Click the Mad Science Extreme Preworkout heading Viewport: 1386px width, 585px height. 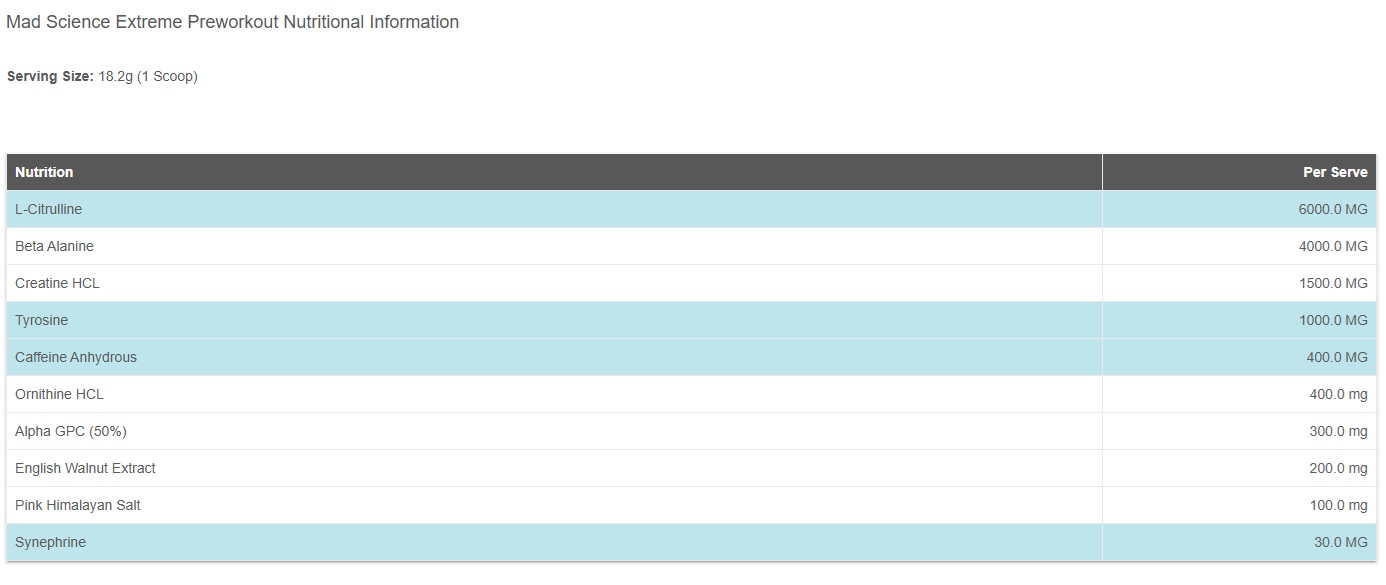click(232, 22)
